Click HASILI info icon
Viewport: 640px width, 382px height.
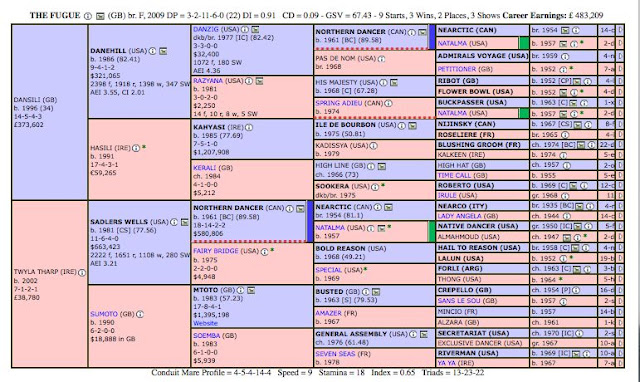136,148
